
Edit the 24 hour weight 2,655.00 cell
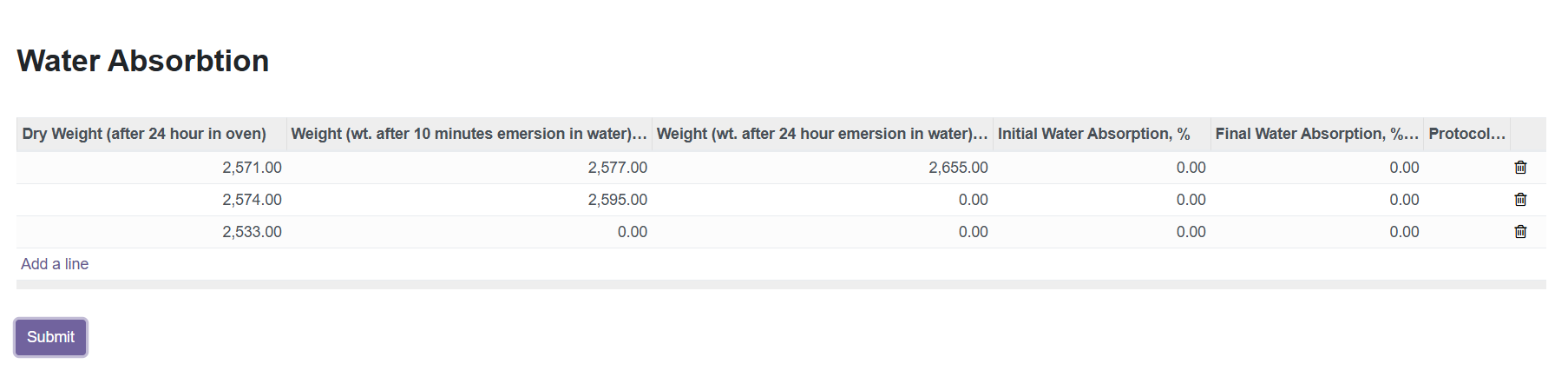823,168
